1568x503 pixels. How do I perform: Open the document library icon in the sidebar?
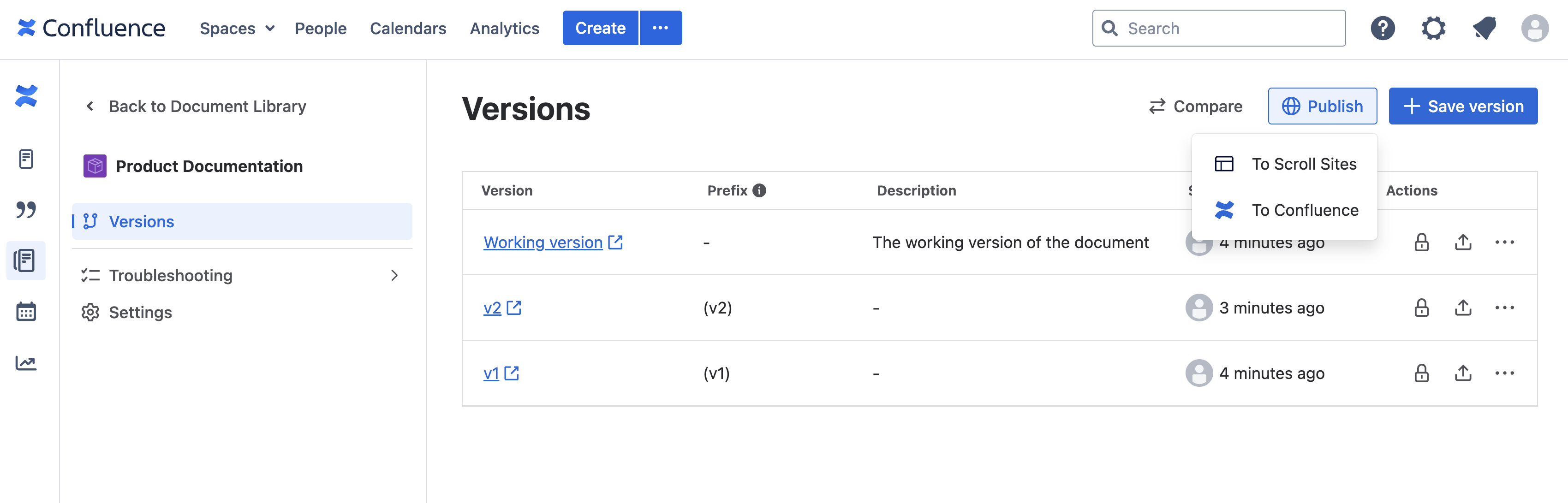[x=25, y=260]
